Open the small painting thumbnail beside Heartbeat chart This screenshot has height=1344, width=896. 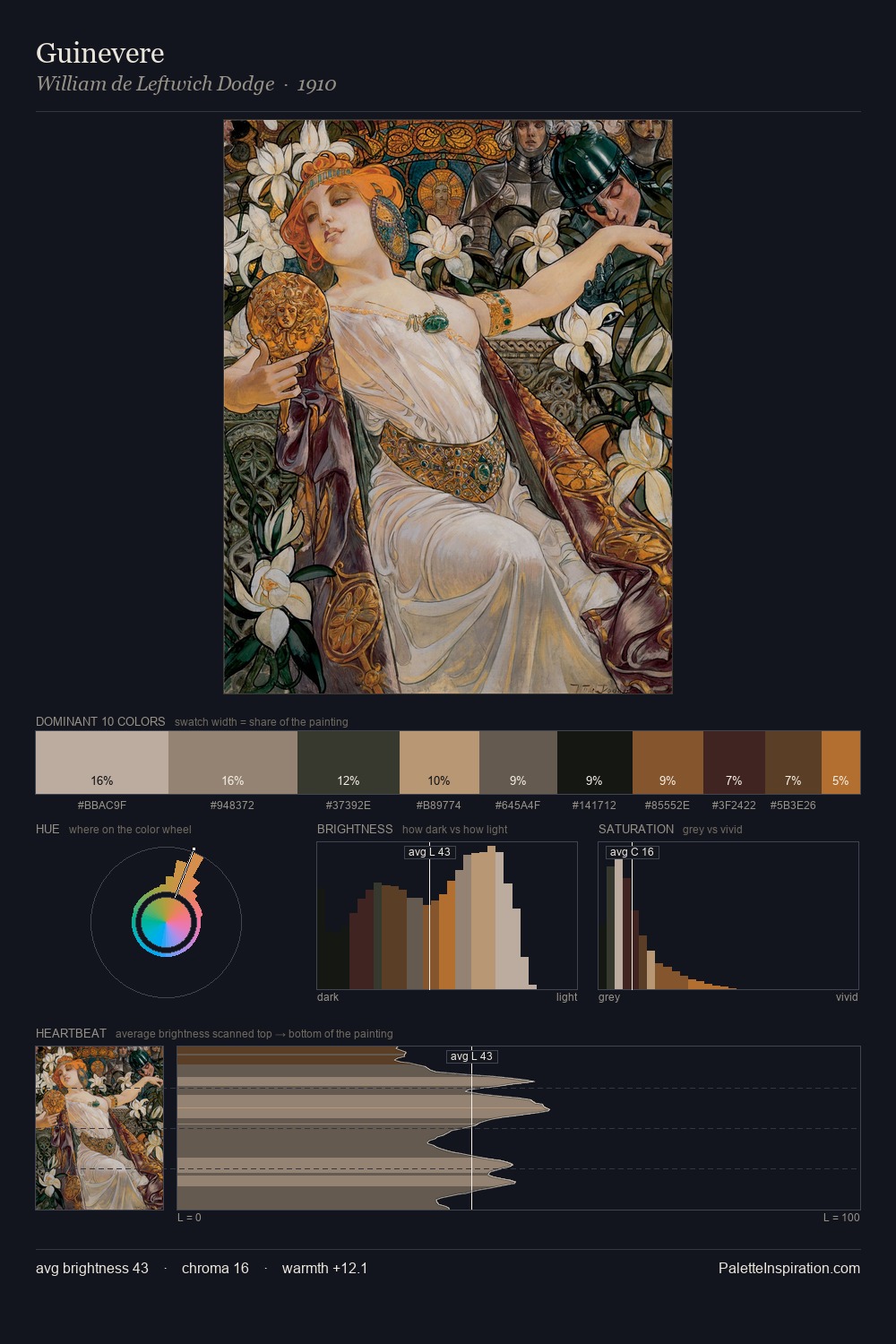(x=99, y=1128)
